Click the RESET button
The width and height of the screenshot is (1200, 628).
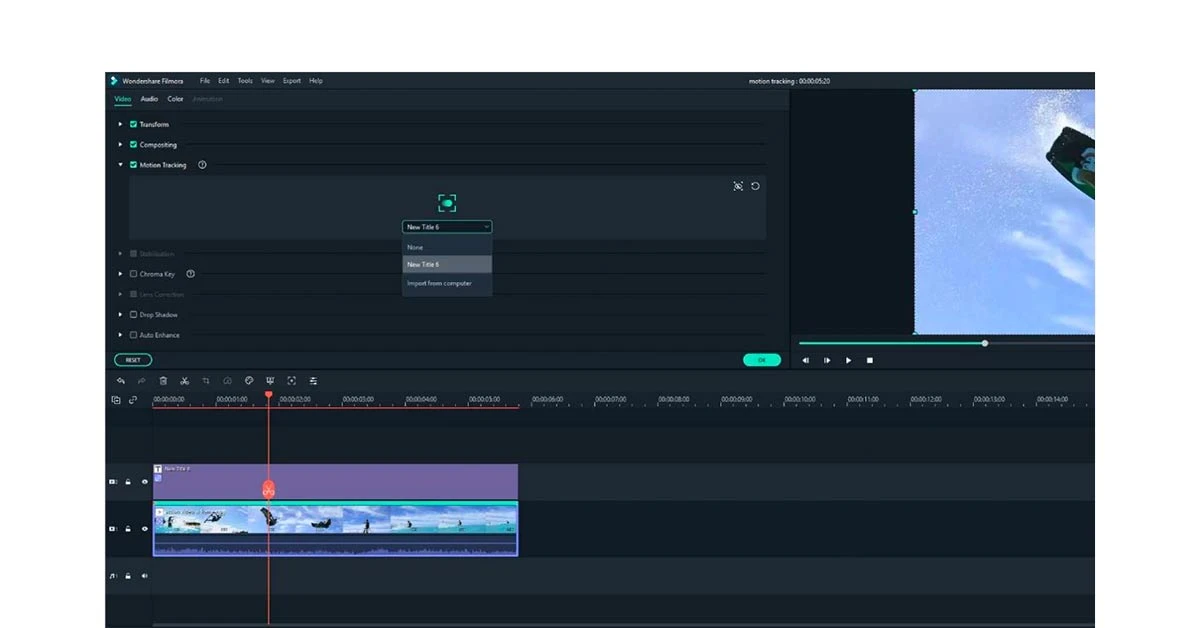132,359
